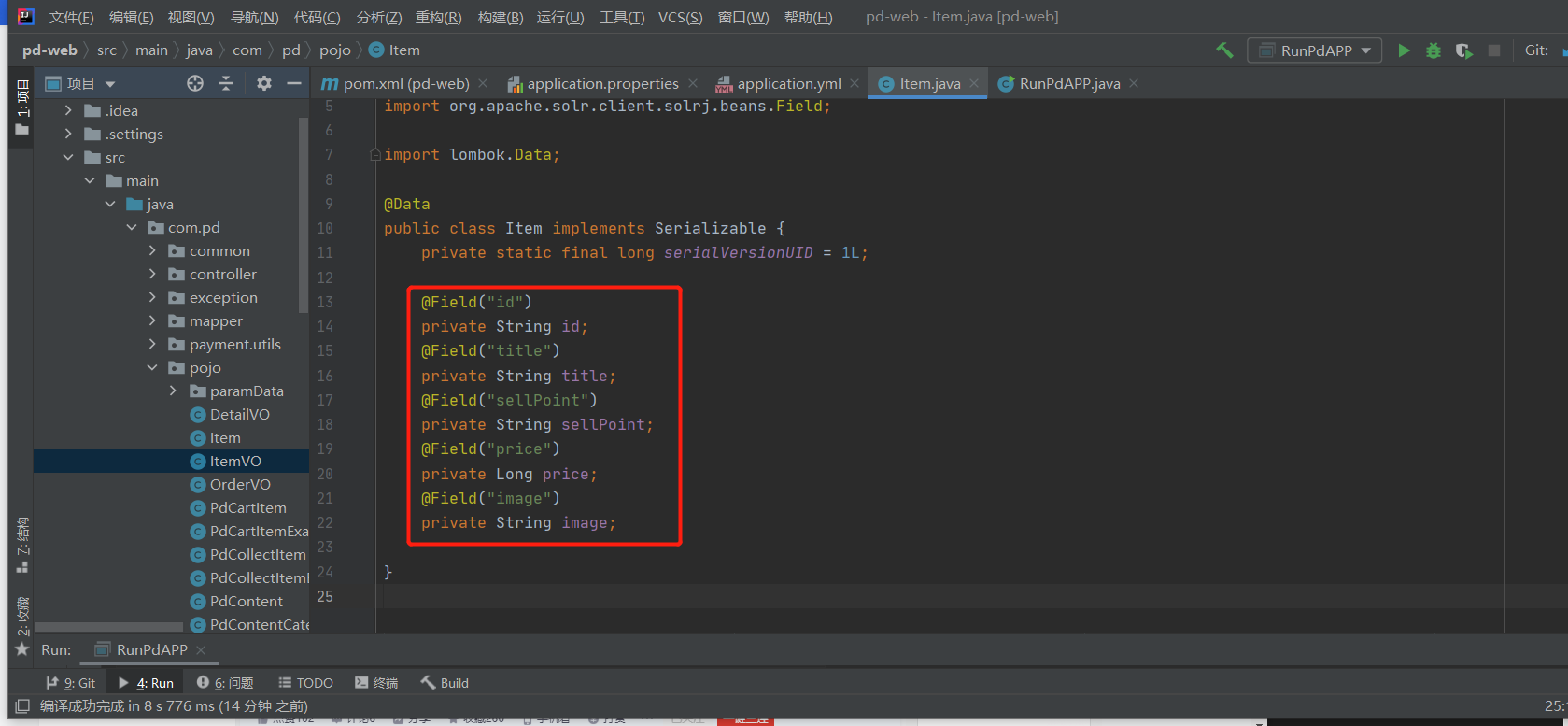Collapse the pojo package
The image size is (1568, 726).
152,367
